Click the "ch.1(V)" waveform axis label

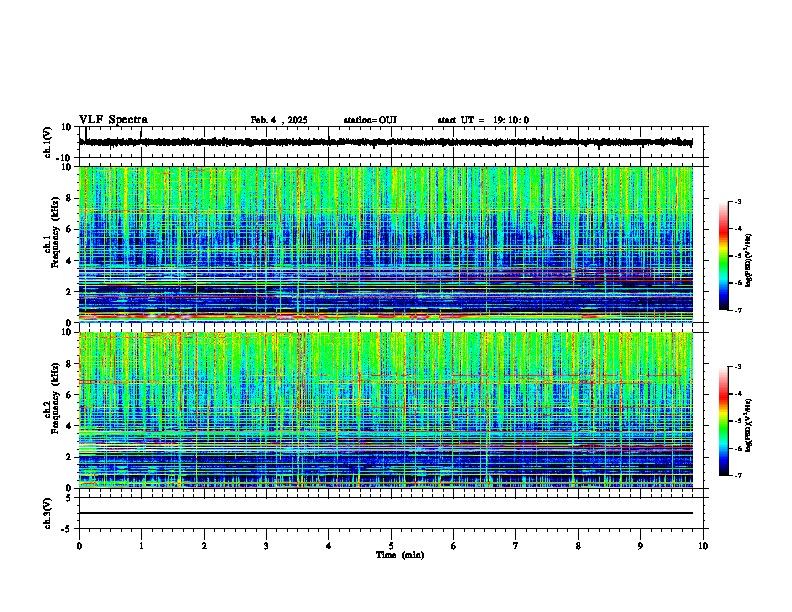point(48,142)
